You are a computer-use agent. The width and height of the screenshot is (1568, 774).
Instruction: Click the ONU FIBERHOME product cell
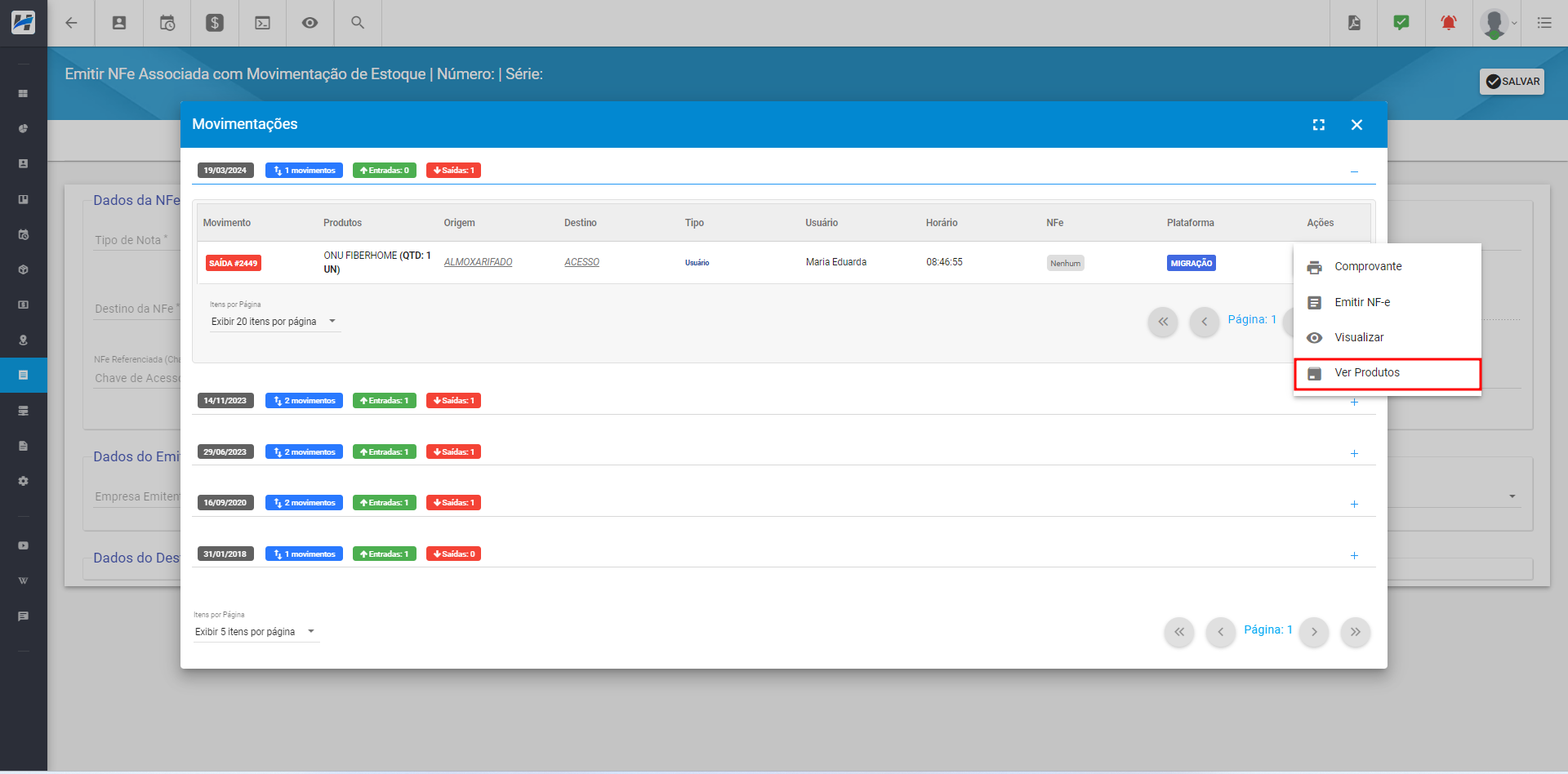[x=377, y=262]
